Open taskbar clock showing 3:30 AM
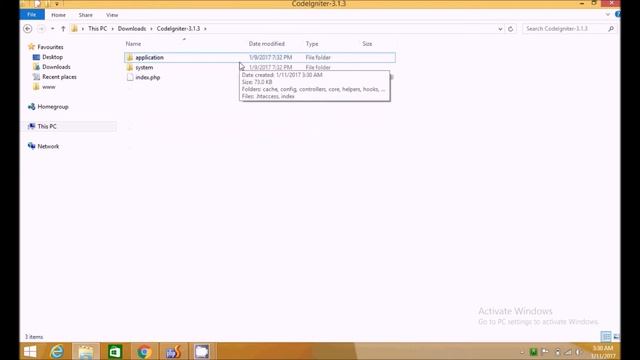640x360 pixels. click(603, 352)
